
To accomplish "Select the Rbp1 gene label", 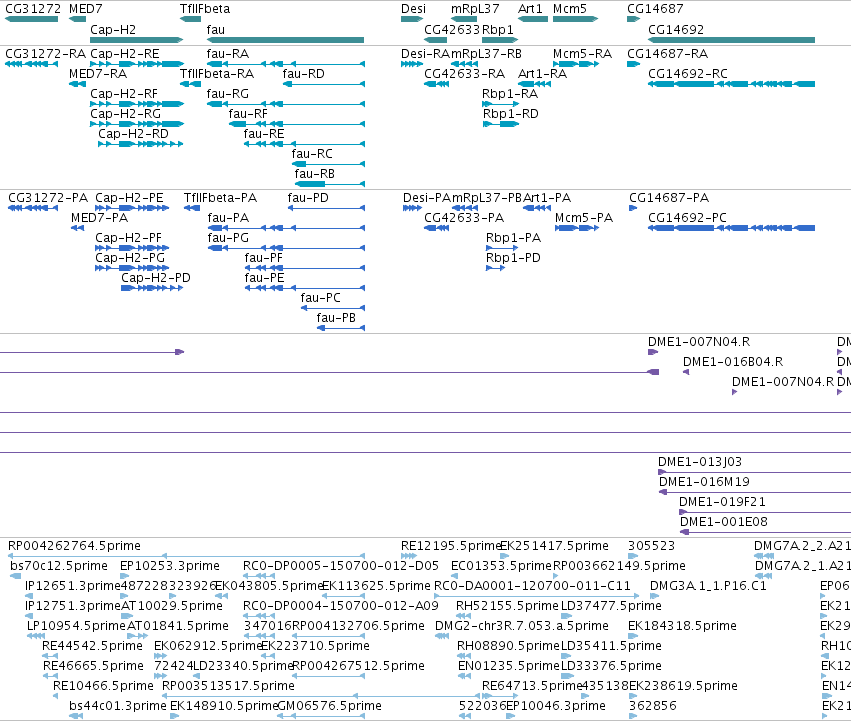I will click(x=498, y=30).
